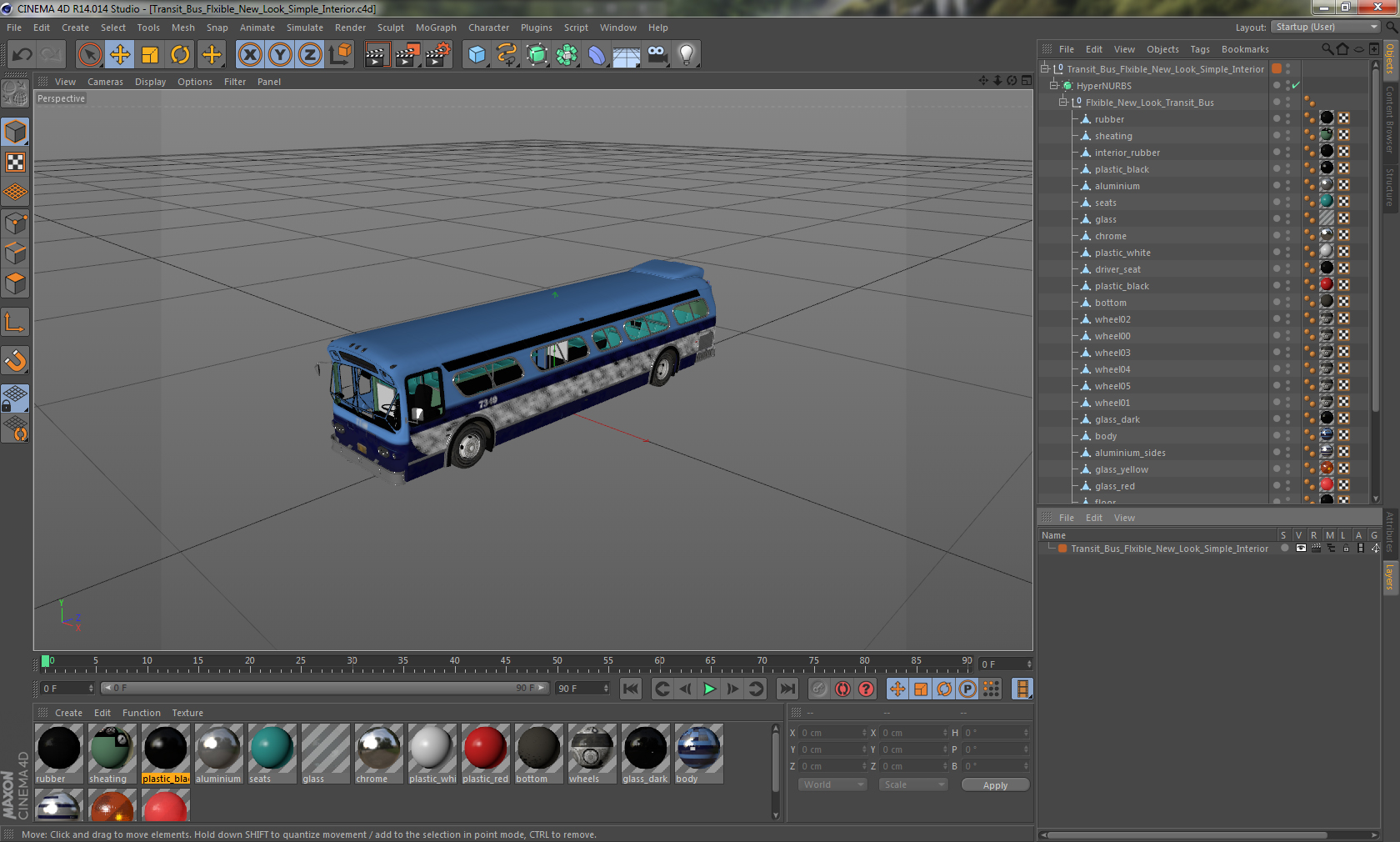This screenshot has width=1400, height=842.
Task: Click the Undo arrow icon
Action: pos(22,55)
